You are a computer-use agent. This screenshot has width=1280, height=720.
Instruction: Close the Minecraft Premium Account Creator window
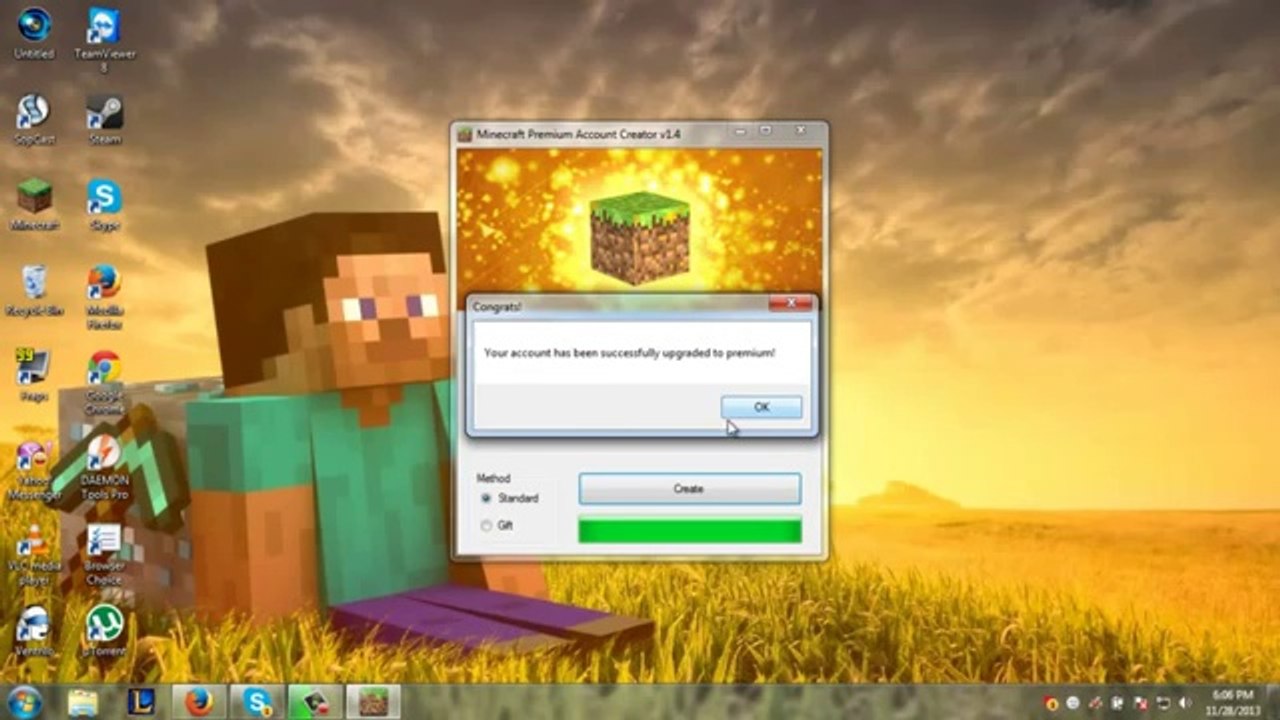[x=799, y=131]
